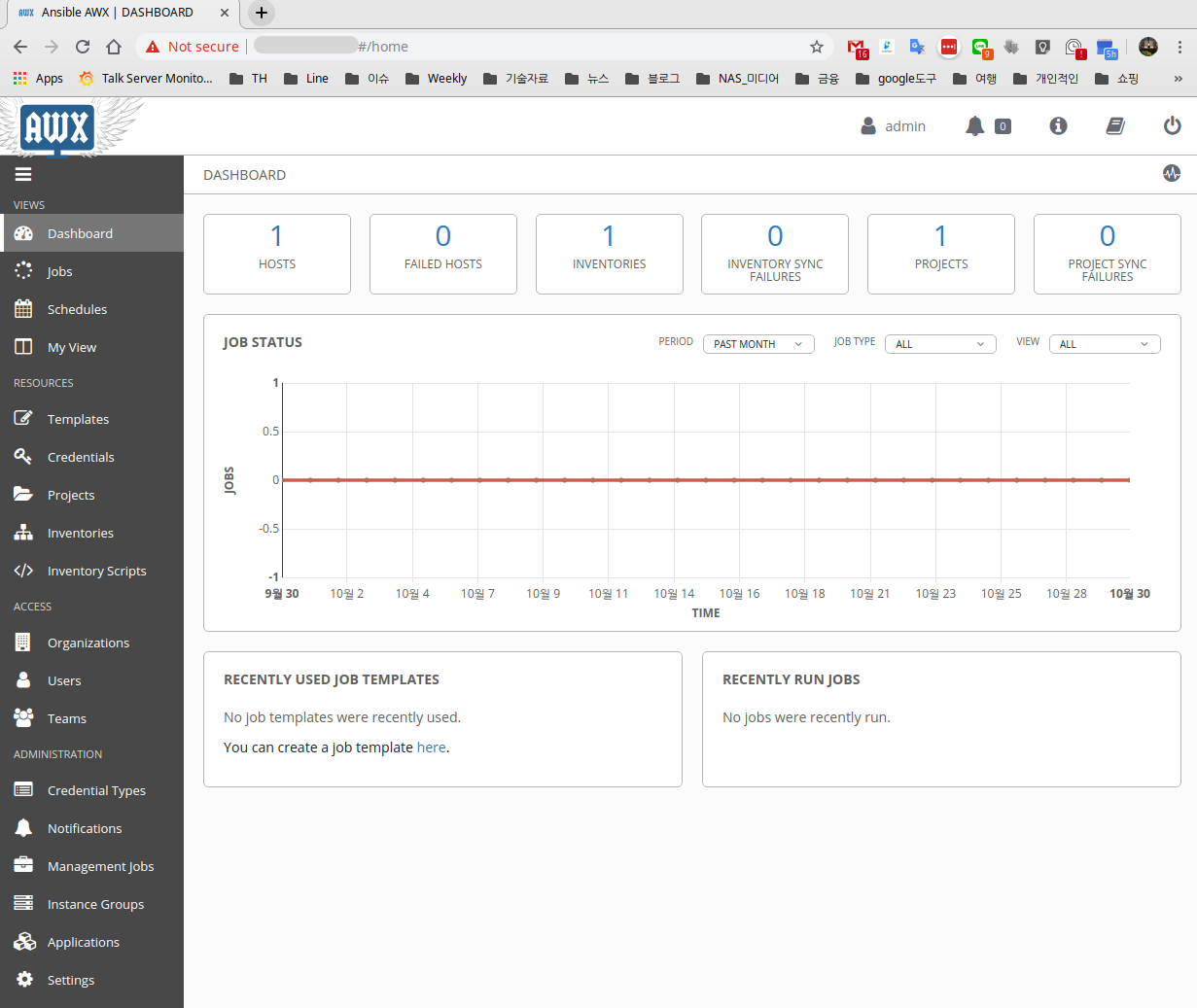
Task: Click the DASHBOARD breadcrumb title
Action: [244, 175]
